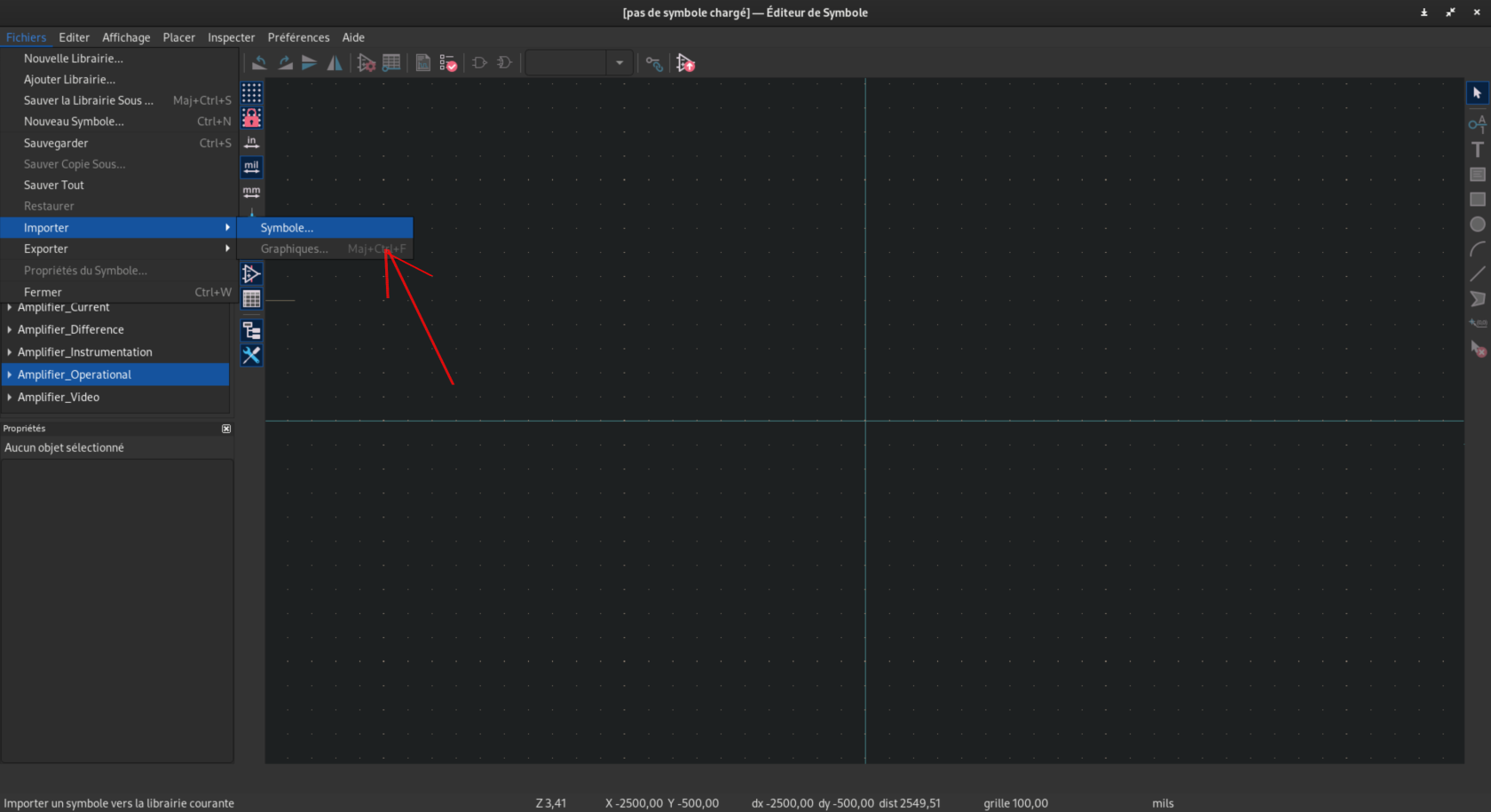1491x812 pixels.
Task: Select the Add Line tool
Action: [x=1478, y=274]
